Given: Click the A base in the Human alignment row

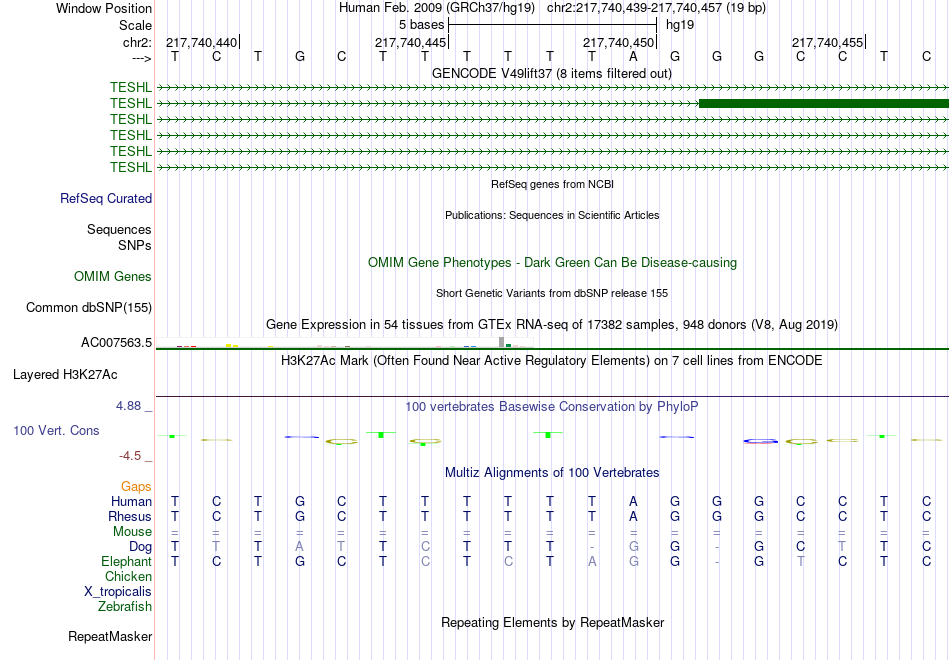Looking at the screenshot, I should (x=633, y=501).
